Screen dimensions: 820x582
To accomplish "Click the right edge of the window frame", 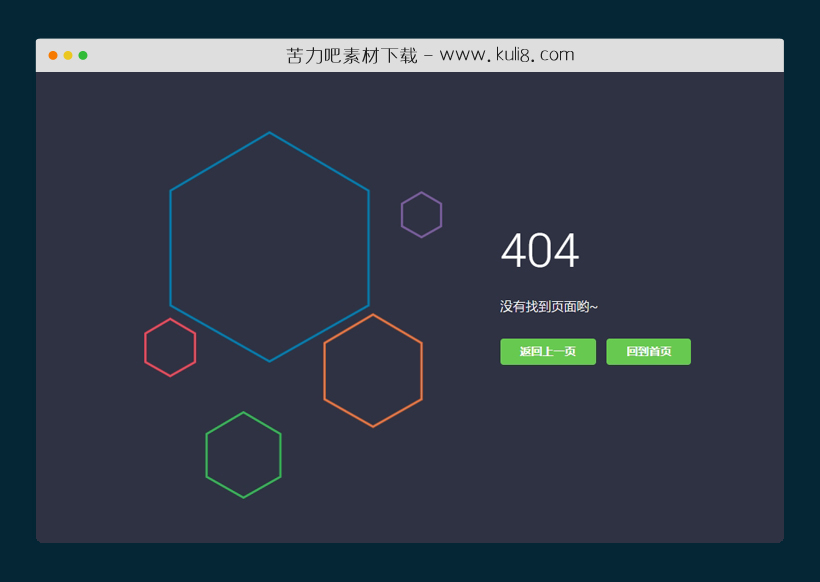I will pyautogui.click(x=783, y=300).
